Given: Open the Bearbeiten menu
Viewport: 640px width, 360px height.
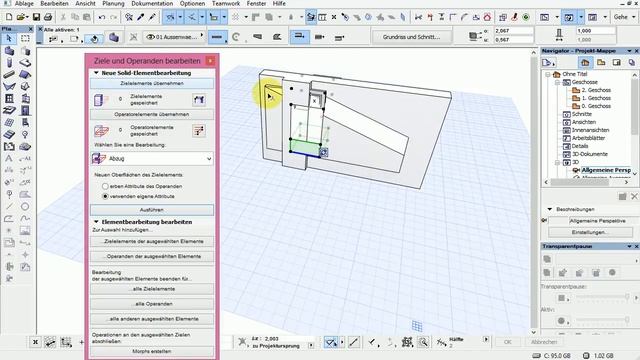Looking at the screenshot, I should (x=54, y=3).
